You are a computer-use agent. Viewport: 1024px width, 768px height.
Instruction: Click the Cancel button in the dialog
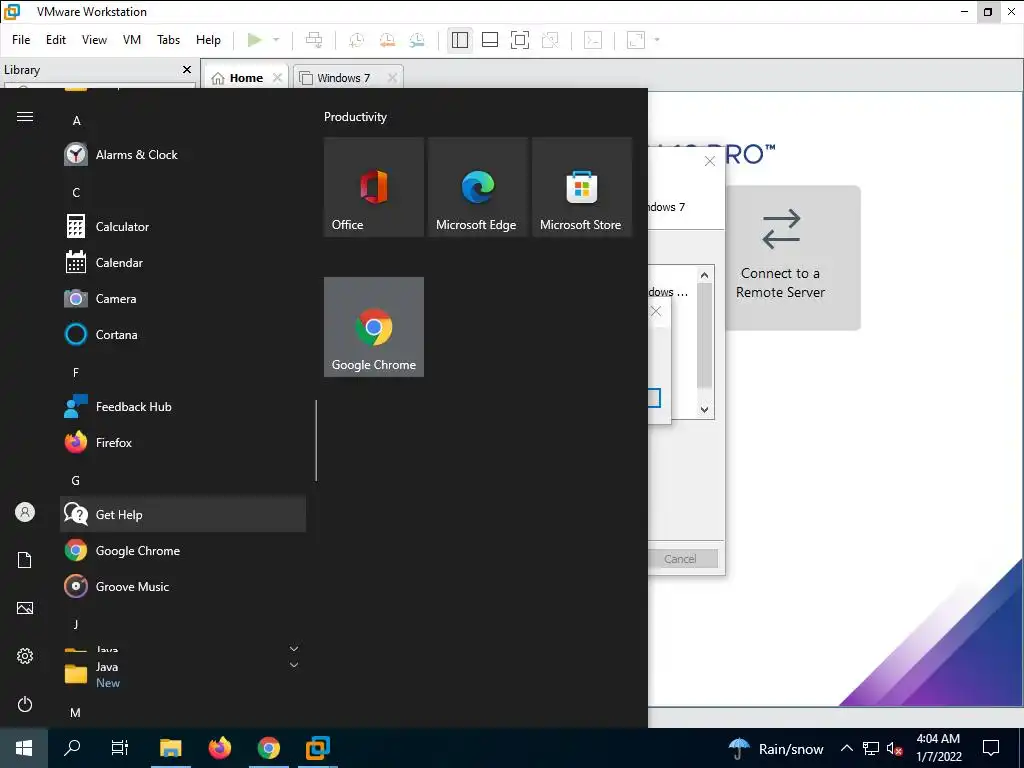(x=680, y=559)
